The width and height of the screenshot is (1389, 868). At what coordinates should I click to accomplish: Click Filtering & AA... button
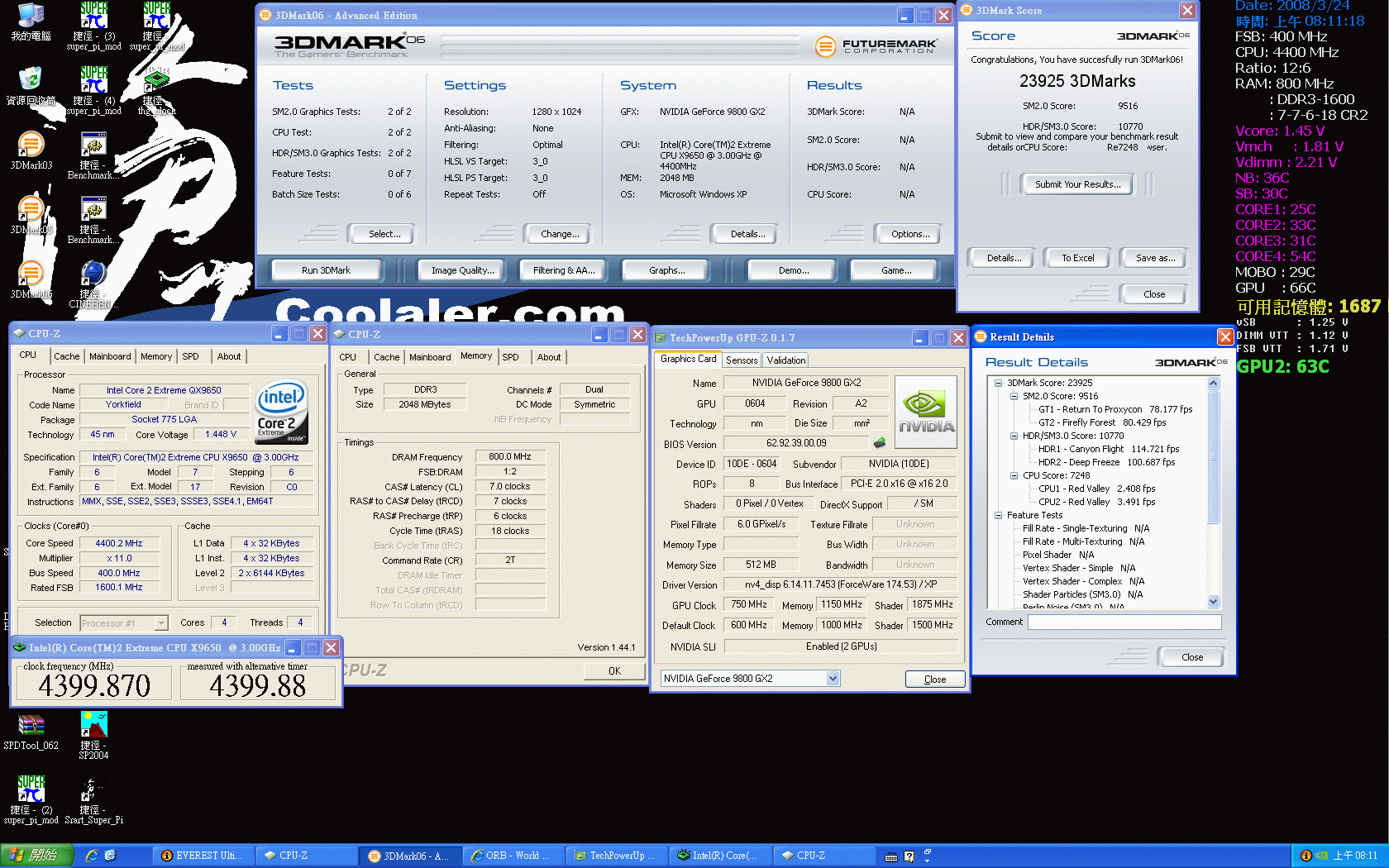click(x=564, y=270)
